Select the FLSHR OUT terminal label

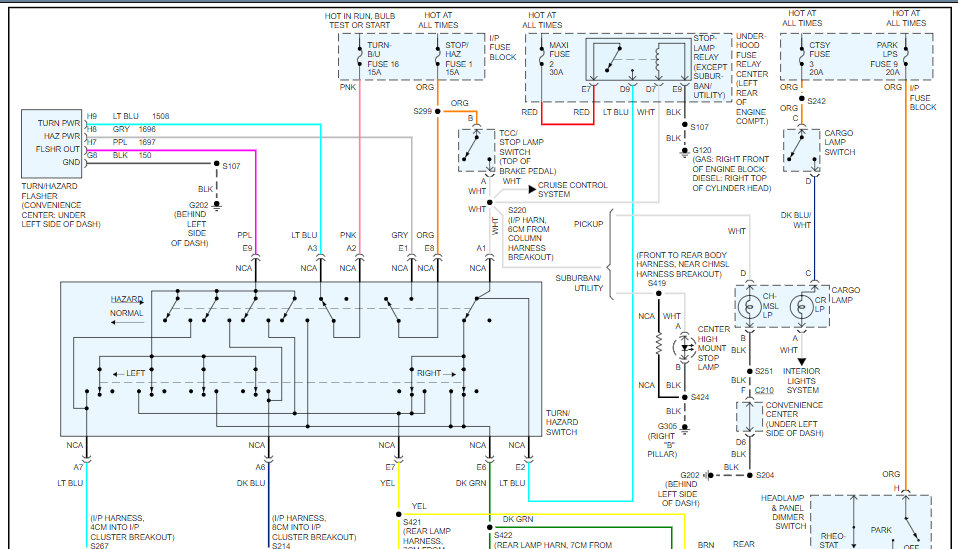click(x=57, y=149)
